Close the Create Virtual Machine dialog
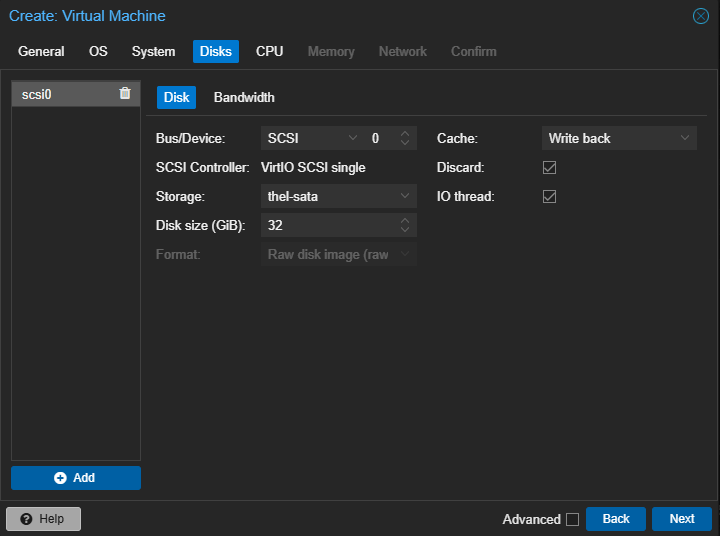This screenshot has width=720, height=536. point(701,16)
